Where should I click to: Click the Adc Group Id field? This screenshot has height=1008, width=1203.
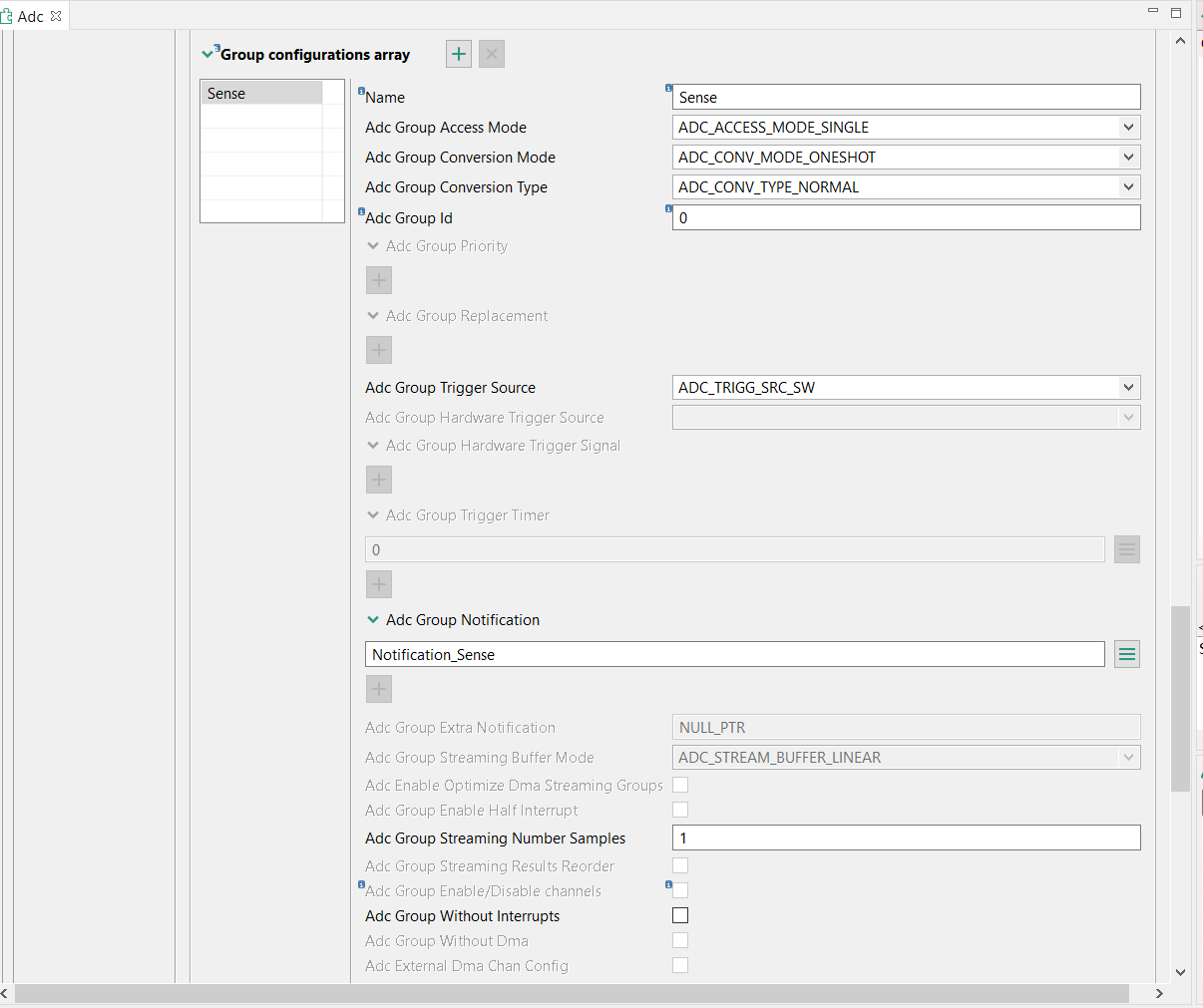[x=906, y=217]
